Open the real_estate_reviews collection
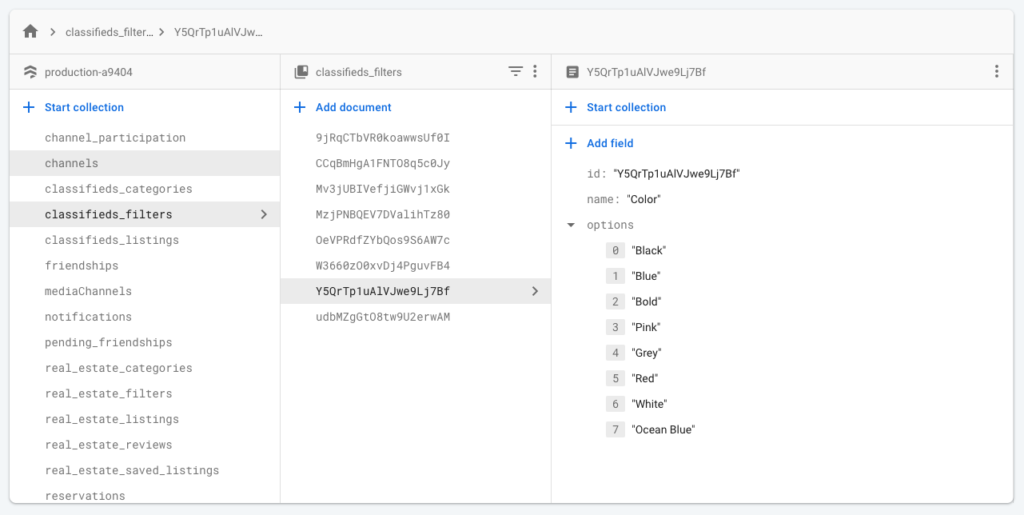The width and height of the screenshot is (1024, 515). coord(145,445)
